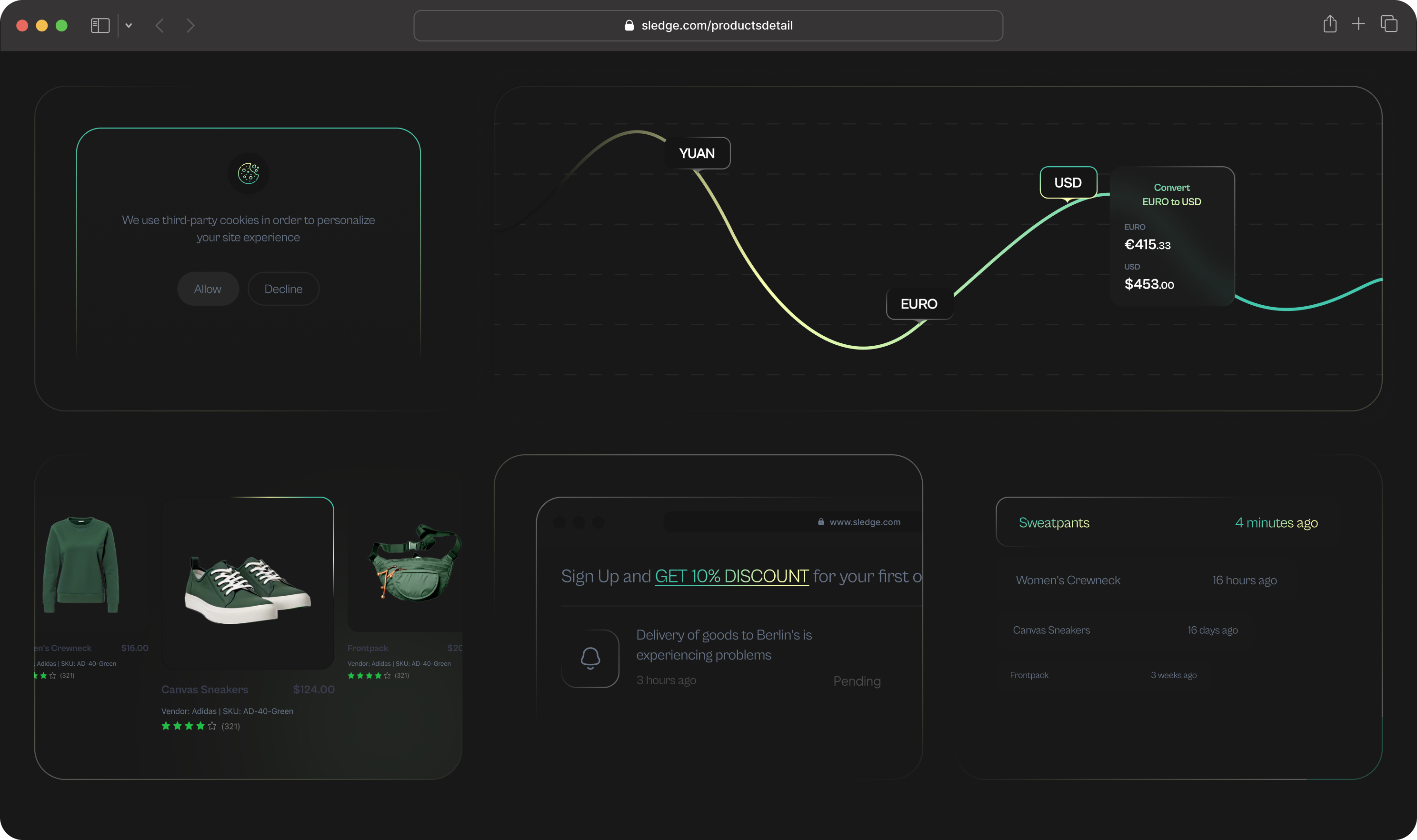Go back with the left arrow
This screenshot has height=840, width=1417.
[x=160, y=25]
